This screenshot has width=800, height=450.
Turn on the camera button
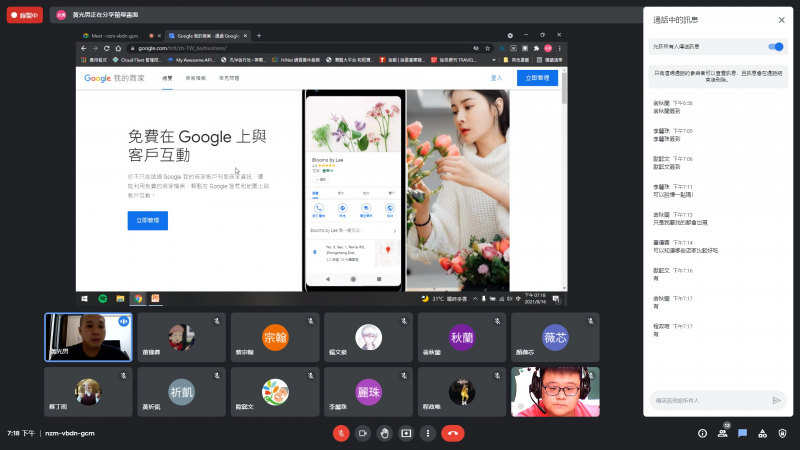pyautogui.click(x=363, y=433)
